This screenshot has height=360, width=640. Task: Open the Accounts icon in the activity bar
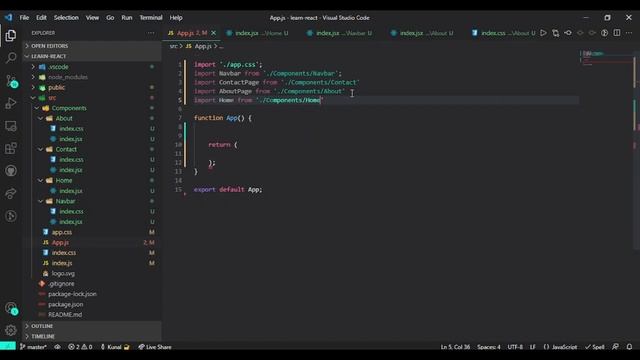click(x=11, y=308)
